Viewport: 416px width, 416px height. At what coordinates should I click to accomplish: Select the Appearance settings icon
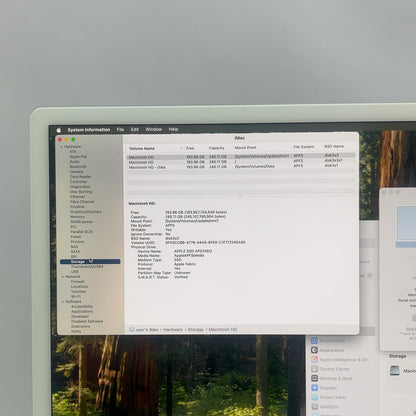pos(314,350)
